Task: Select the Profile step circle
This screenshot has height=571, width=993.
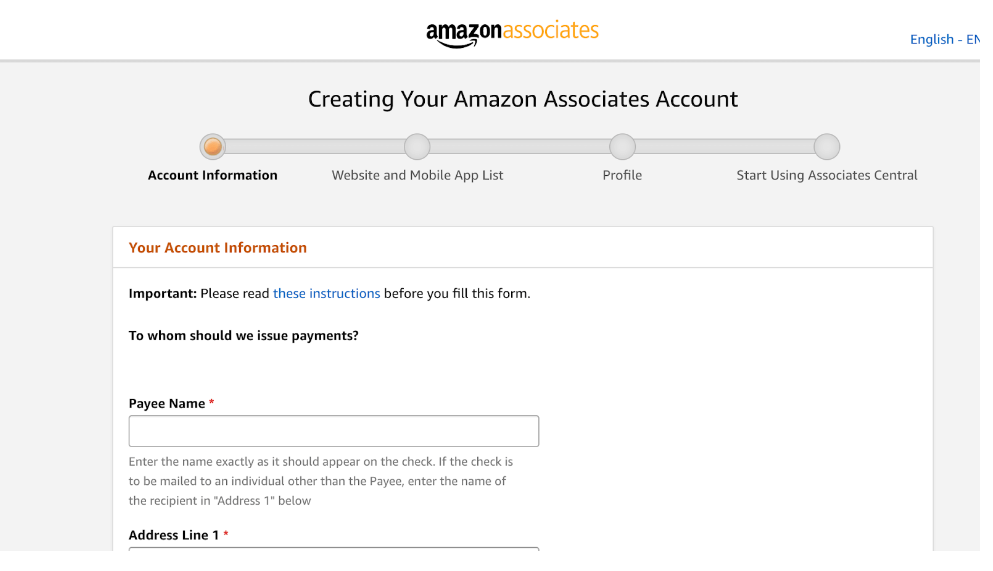Action: click(x=622, y=147)
